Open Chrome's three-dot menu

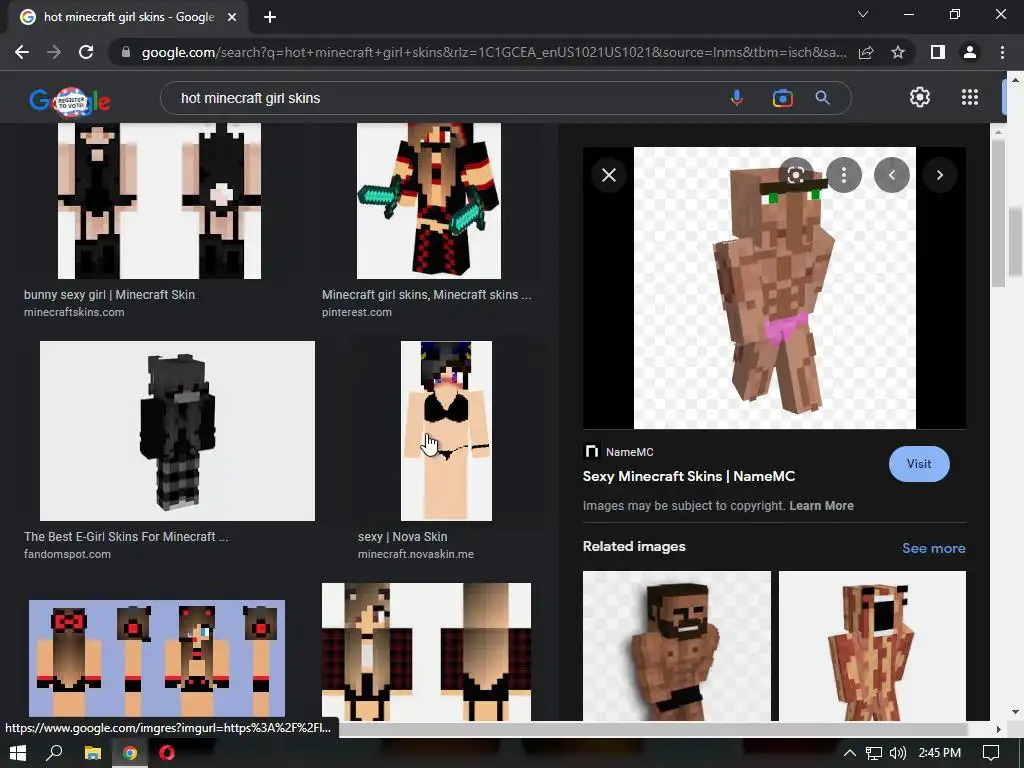1002,52
